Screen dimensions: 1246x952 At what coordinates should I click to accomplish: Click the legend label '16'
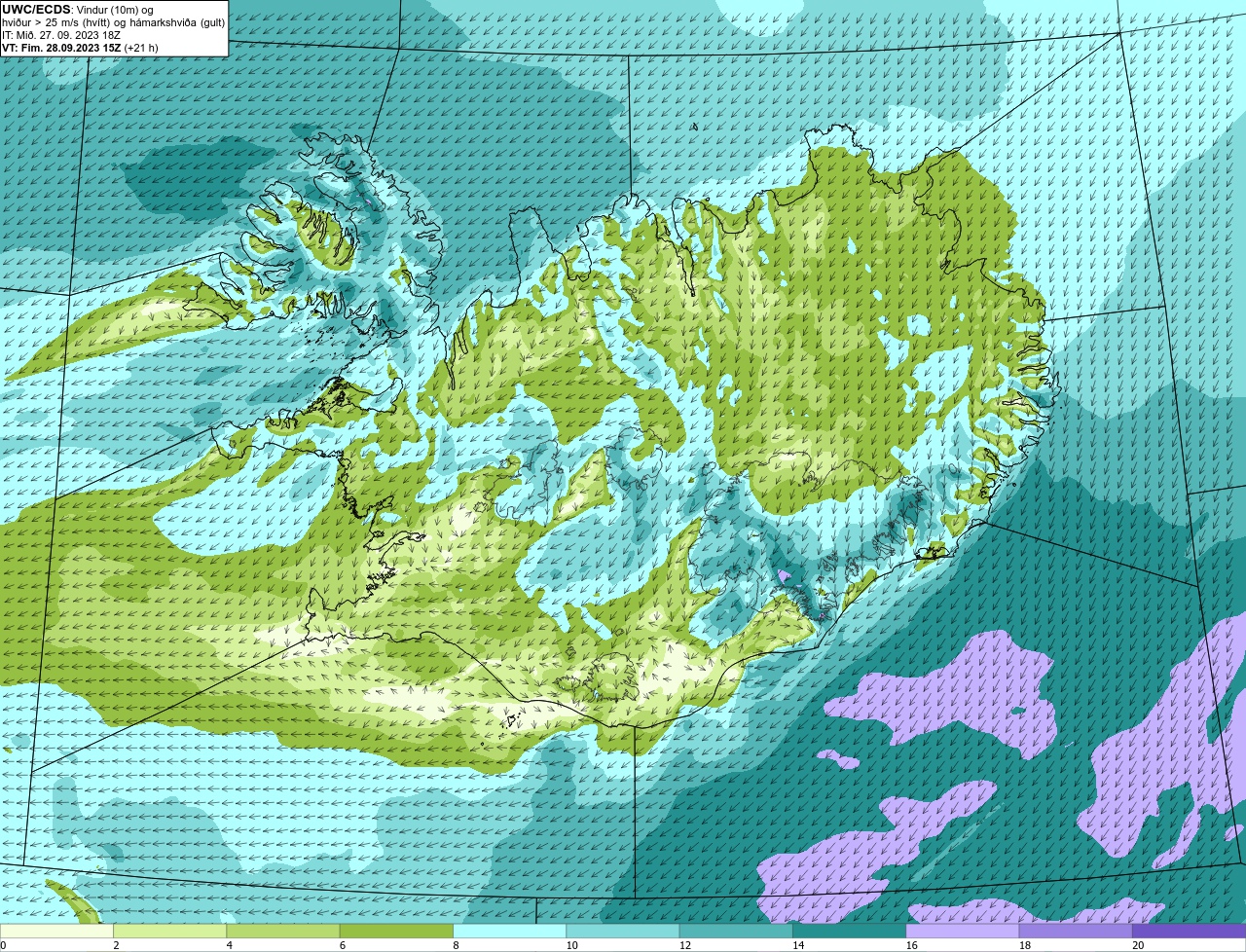click(911, 945)
